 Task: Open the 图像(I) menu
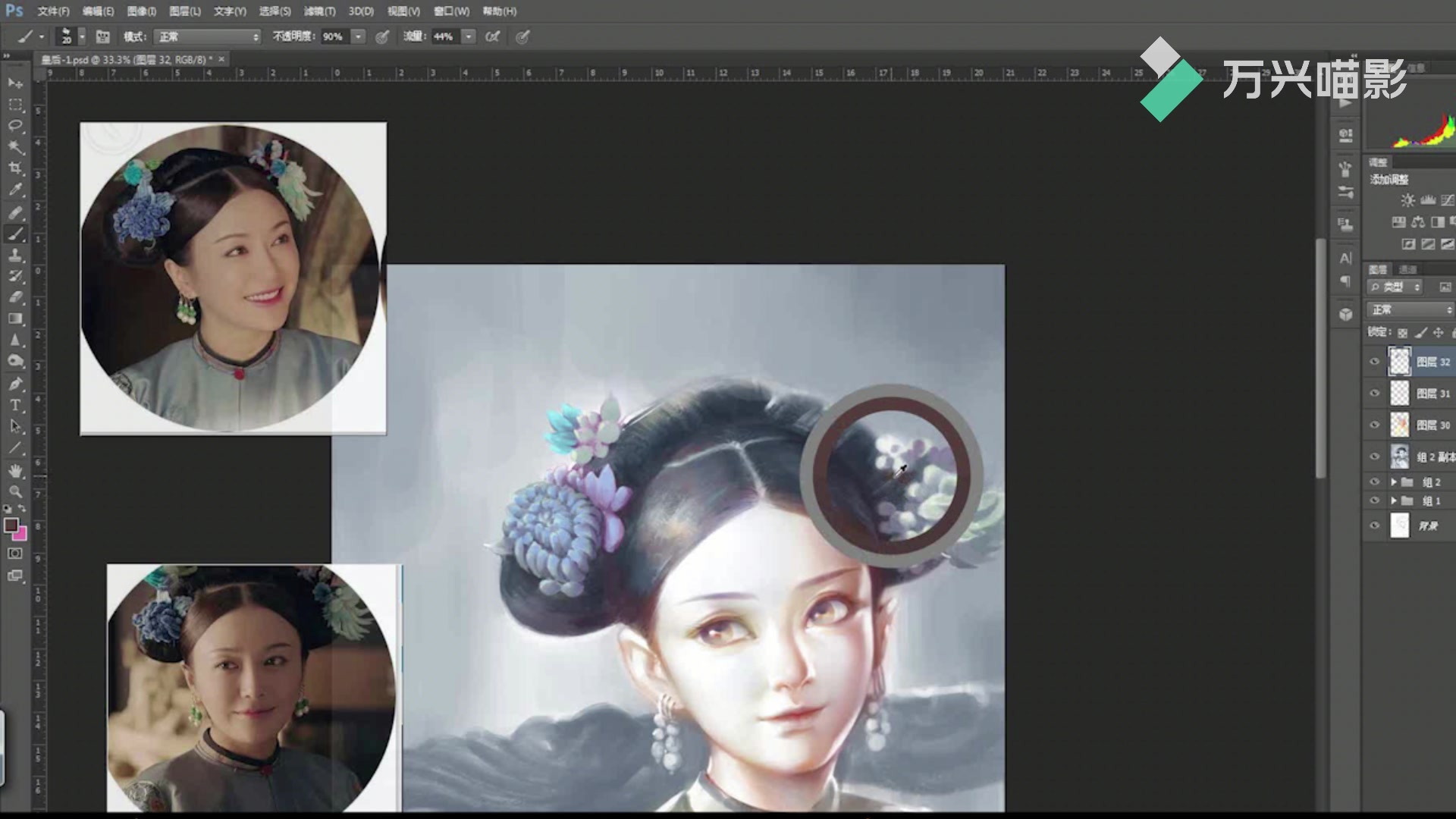coord(141,11)
